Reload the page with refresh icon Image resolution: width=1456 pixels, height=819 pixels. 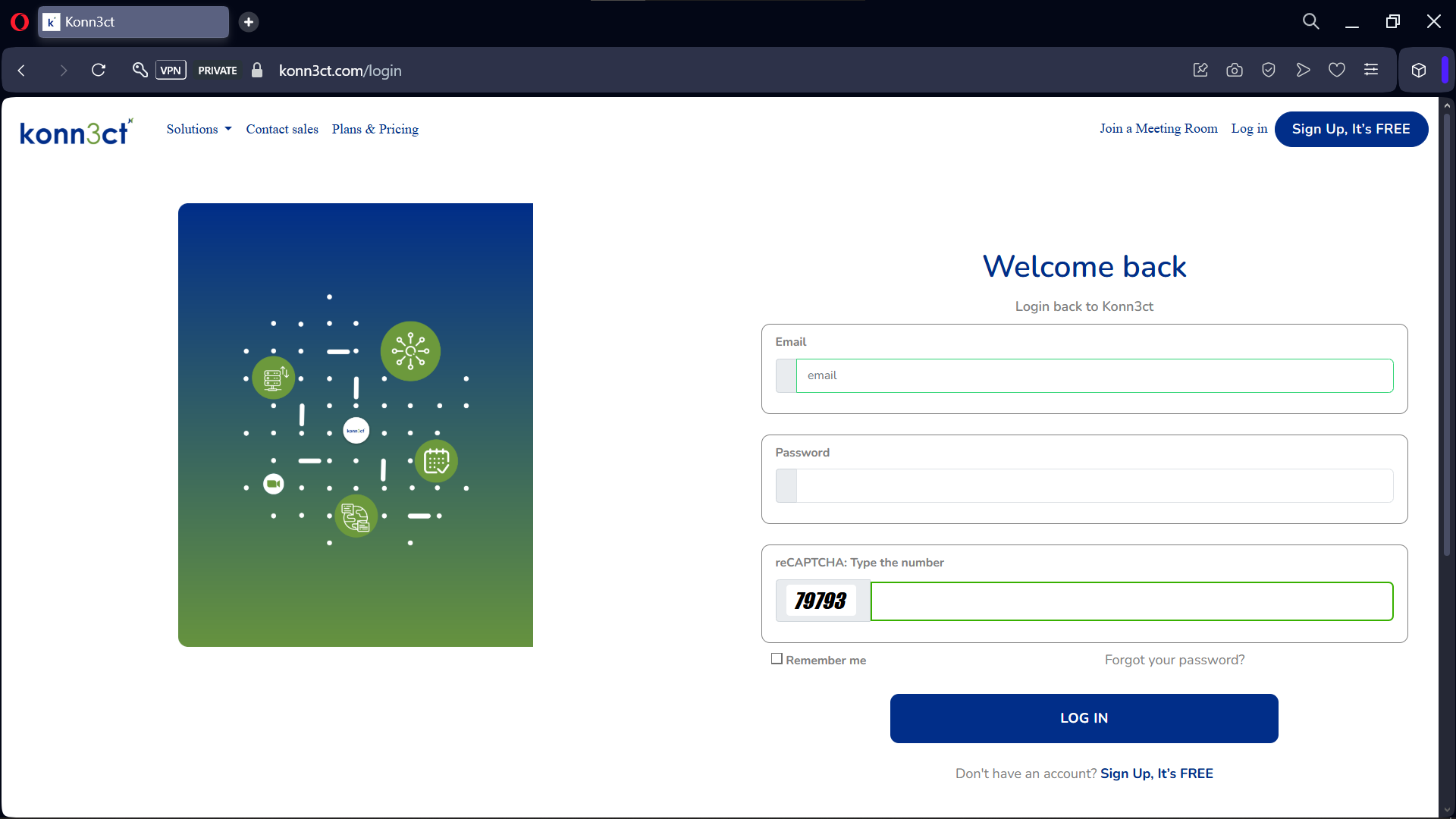click(99, 71)
